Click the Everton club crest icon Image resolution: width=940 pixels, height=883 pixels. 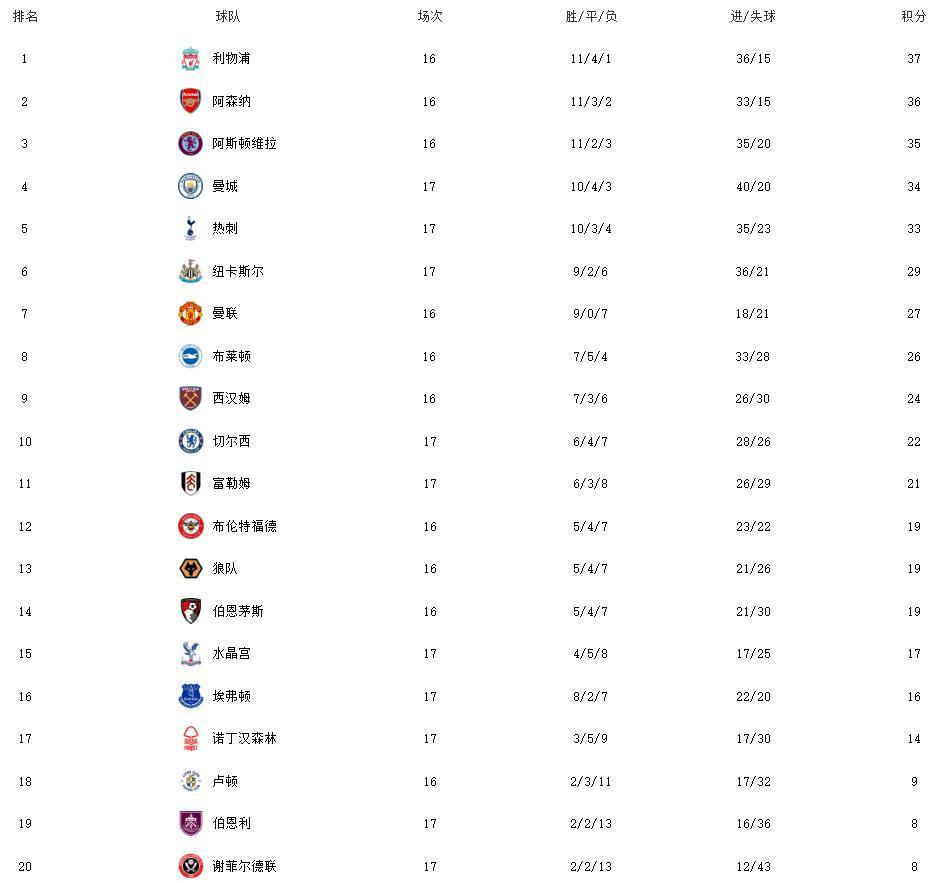[x=190, y=696]
